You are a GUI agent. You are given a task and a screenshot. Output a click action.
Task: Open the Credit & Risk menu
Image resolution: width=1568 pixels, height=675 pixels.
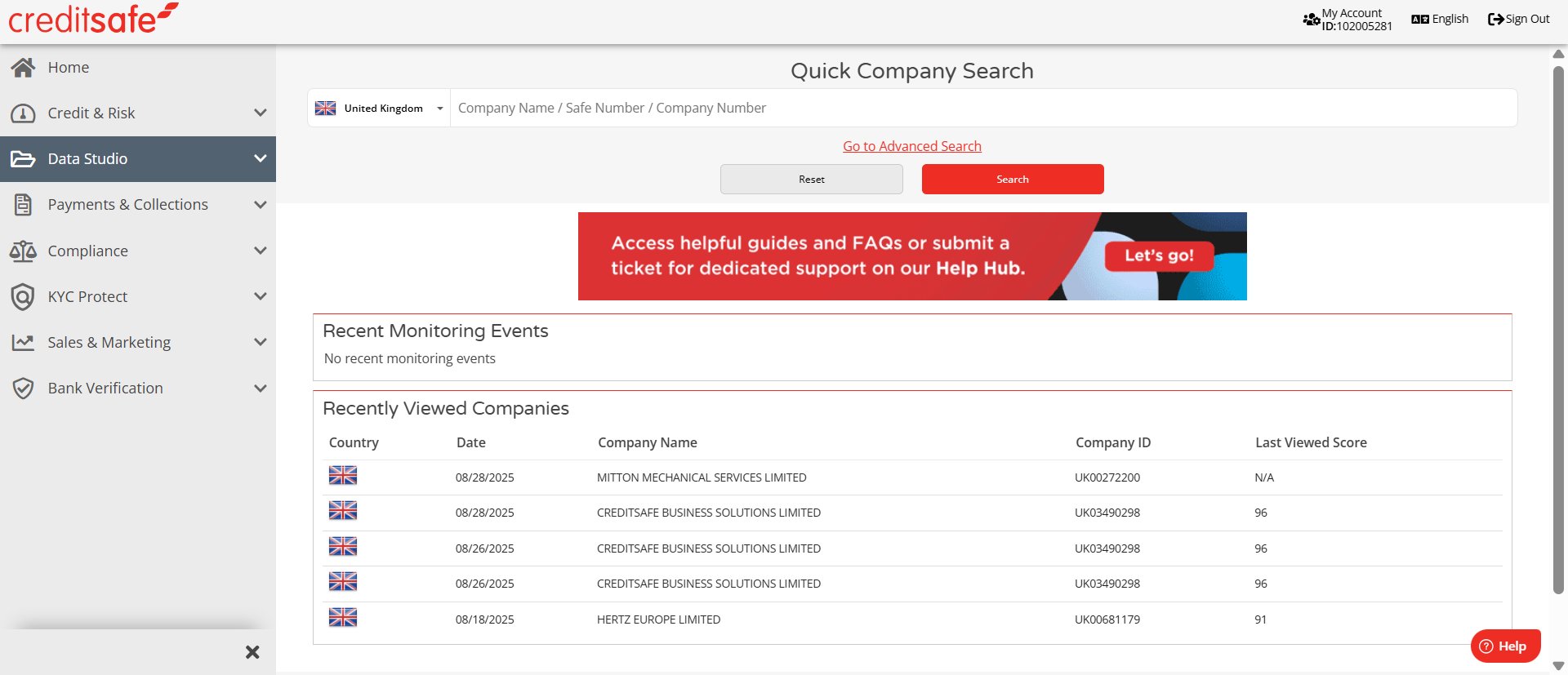point(138,113)
